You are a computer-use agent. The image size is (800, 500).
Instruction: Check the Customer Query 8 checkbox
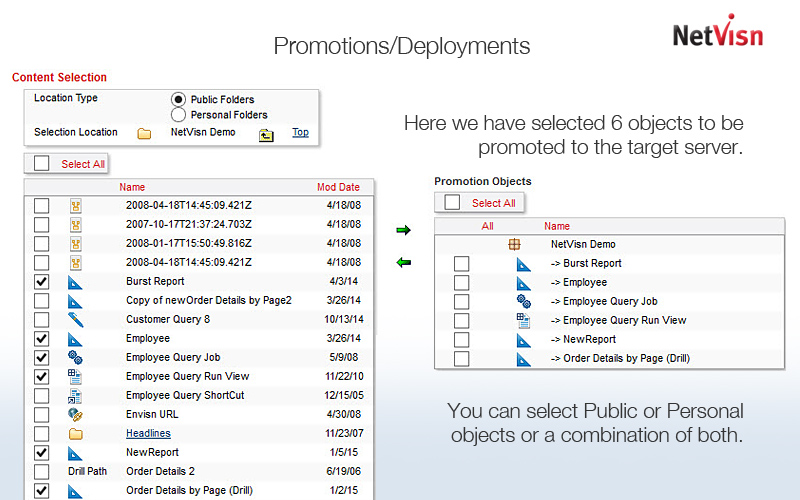coord(41,320)
